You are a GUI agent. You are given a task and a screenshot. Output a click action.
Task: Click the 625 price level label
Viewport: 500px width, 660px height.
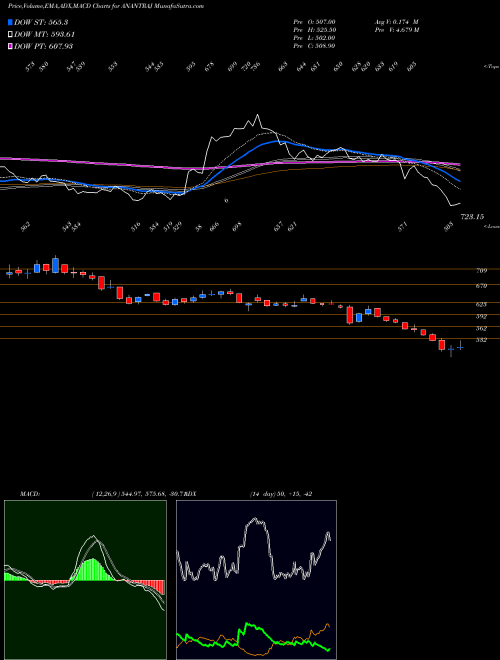click(481, 304)
